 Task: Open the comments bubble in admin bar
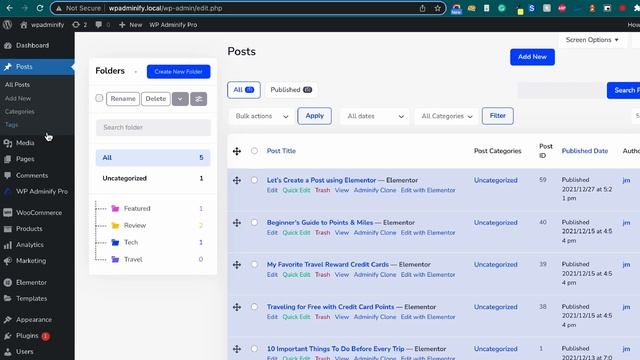(x=102, y=25)
